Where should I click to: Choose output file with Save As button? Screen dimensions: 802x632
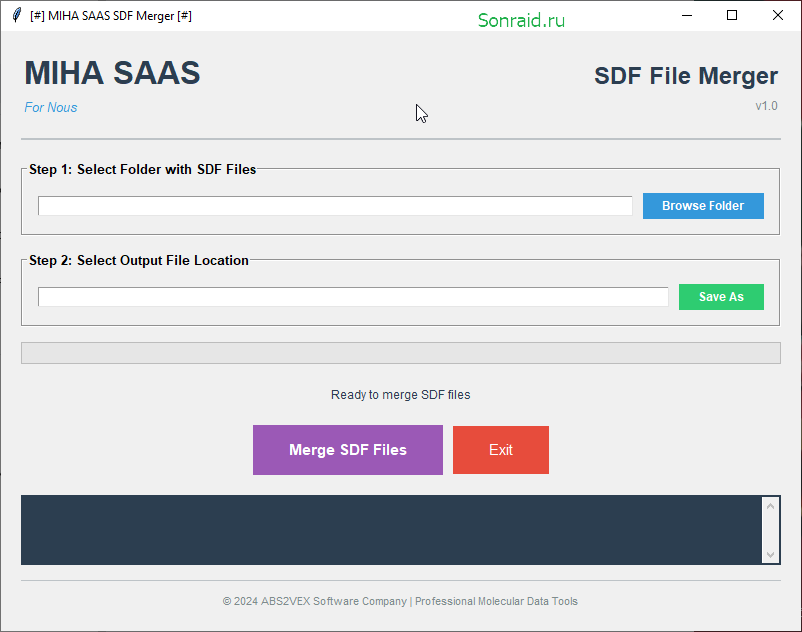[721, 297]
